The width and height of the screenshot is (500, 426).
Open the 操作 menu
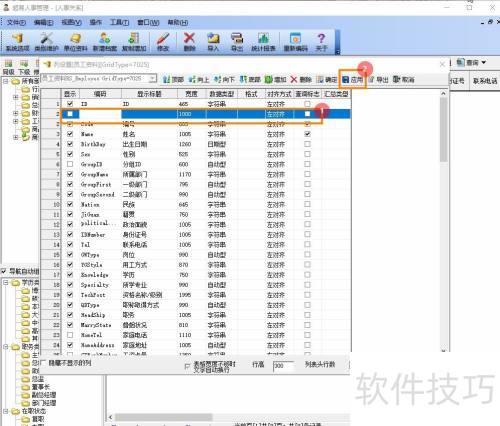pyautogui.click(x=96, y=23)
